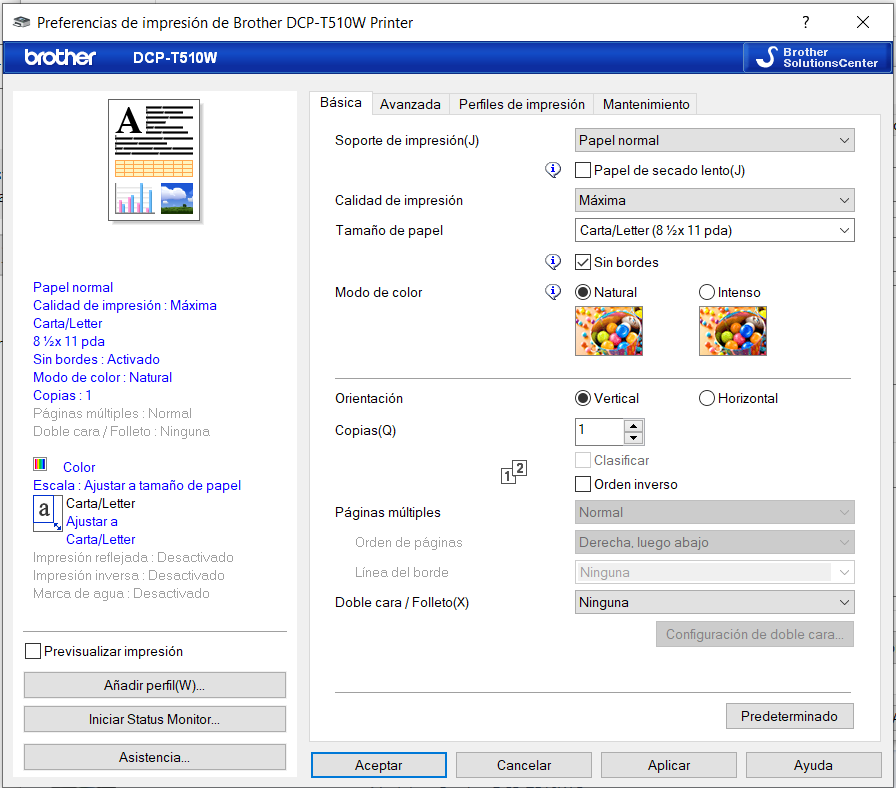Choose Vertical orientation
Viewport: 896px width, 788px height.
pos(583,398)
